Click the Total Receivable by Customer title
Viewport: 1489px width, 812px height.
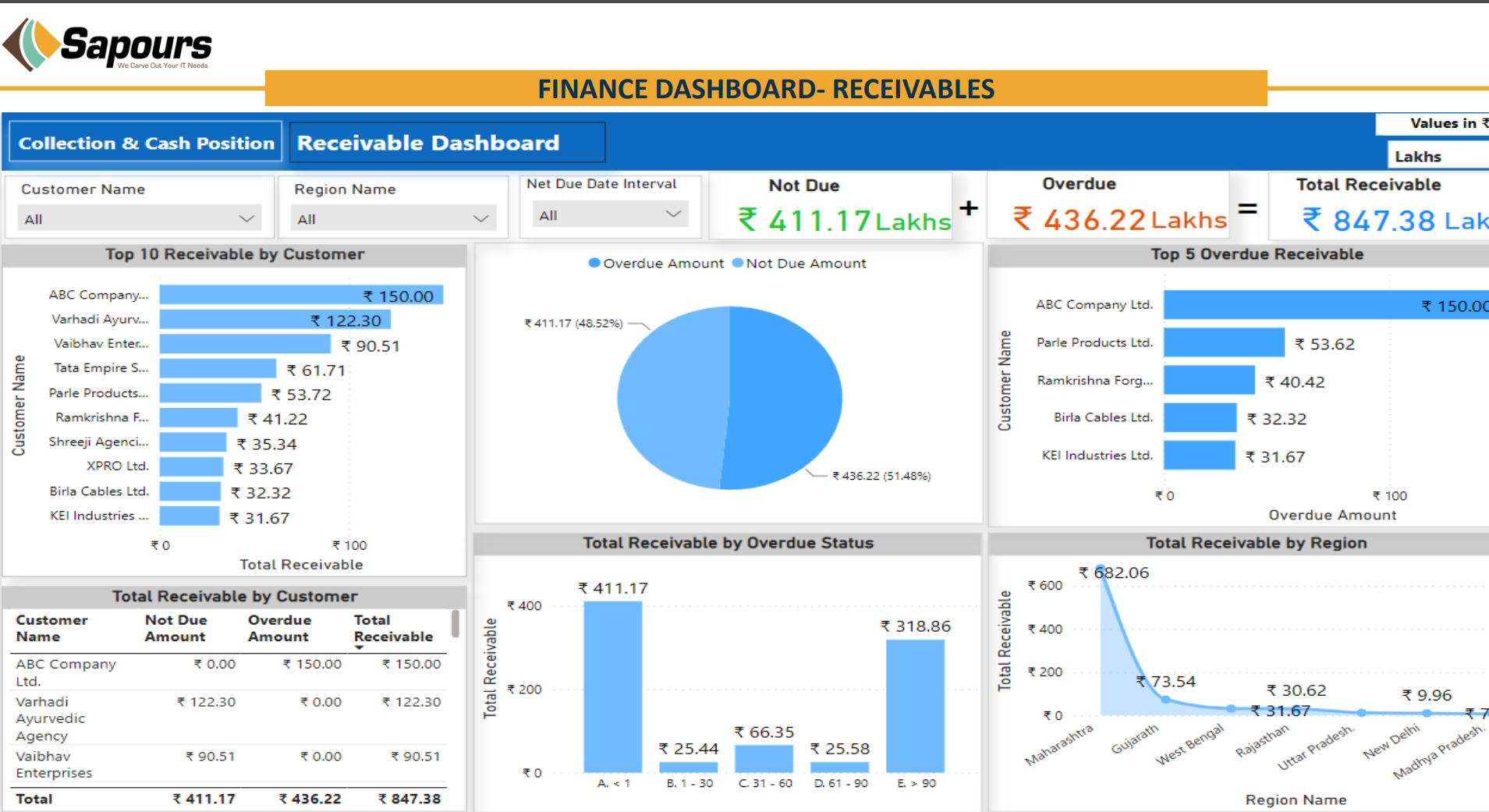pyautogui.click(x=235, y=596)
